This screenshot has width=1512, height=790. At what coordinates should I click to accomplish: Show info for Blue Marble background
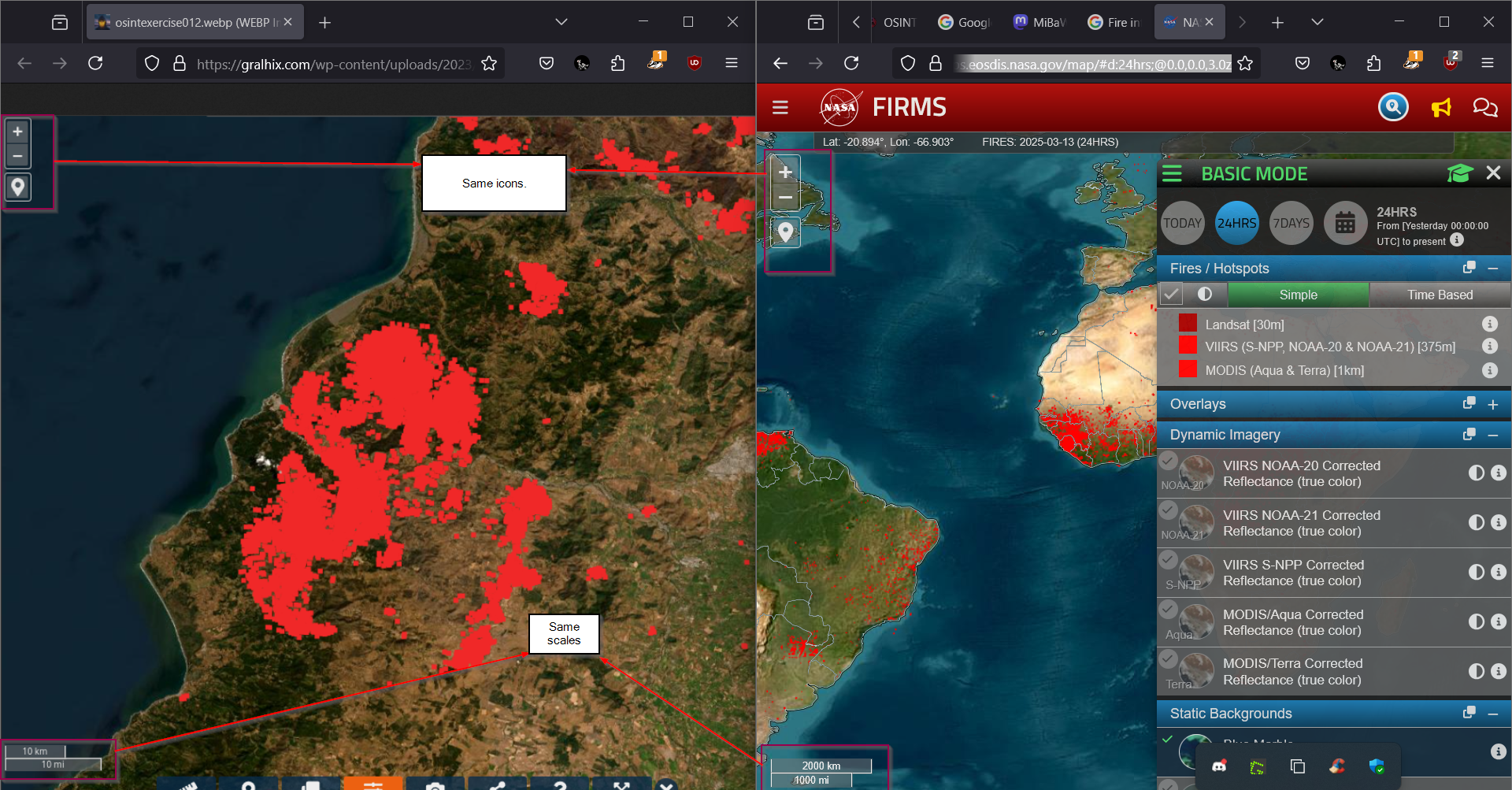(1498, 751)
